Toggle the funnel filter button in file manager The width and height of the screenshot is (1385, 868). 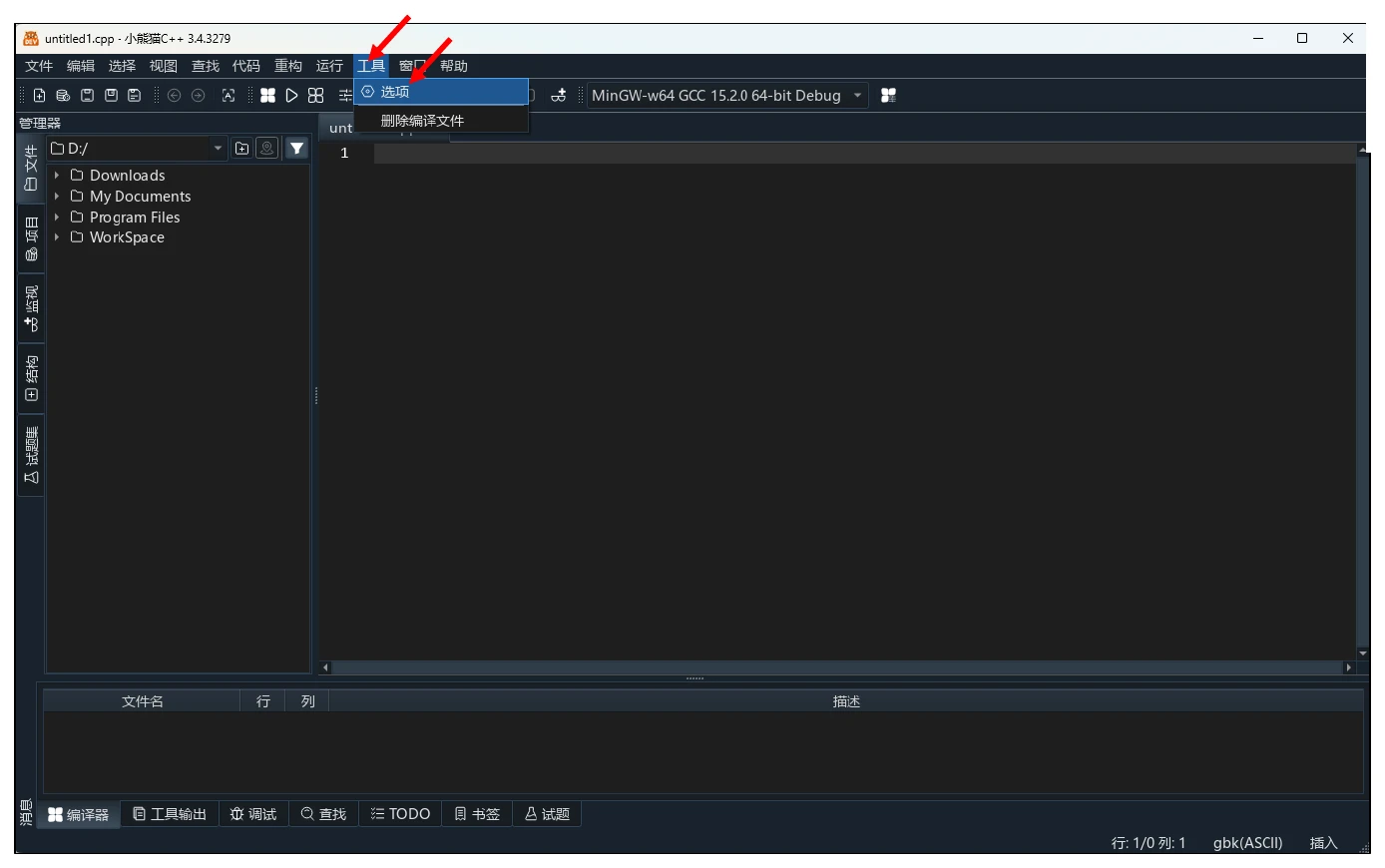pos(296,149)
